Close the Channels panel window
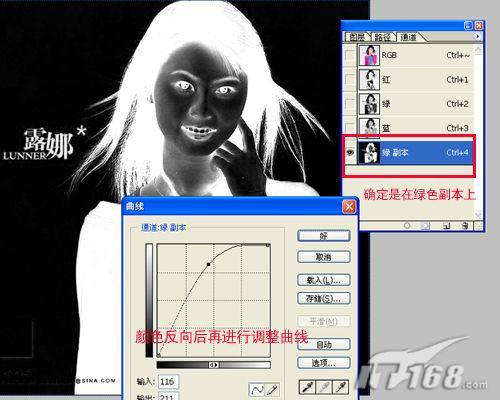Screen dimensions: 500x400 (x=479, y=25)
